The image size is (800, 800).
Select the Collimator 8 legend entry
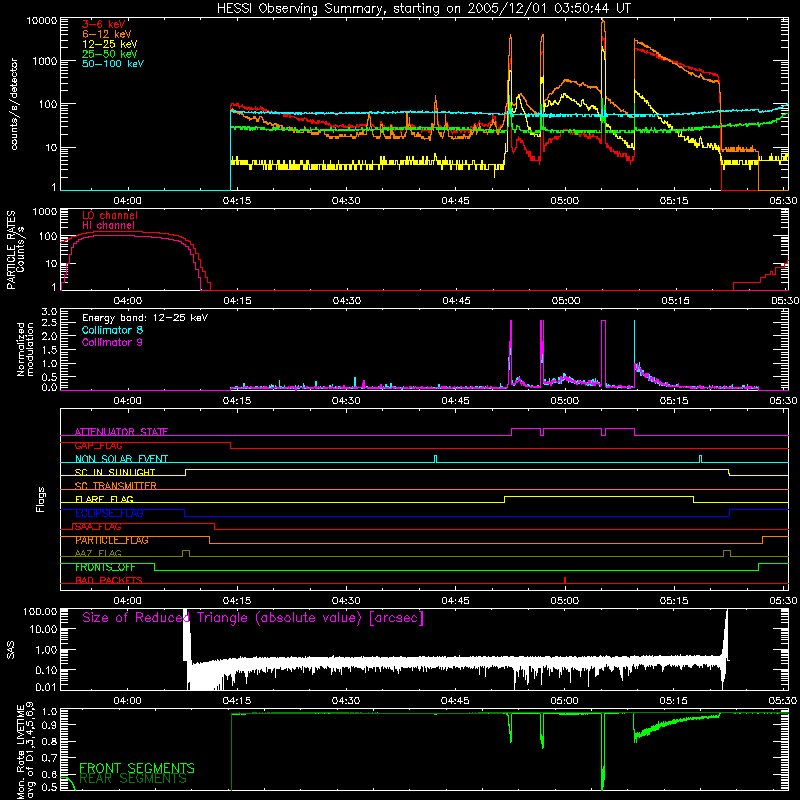pos(112,330)
